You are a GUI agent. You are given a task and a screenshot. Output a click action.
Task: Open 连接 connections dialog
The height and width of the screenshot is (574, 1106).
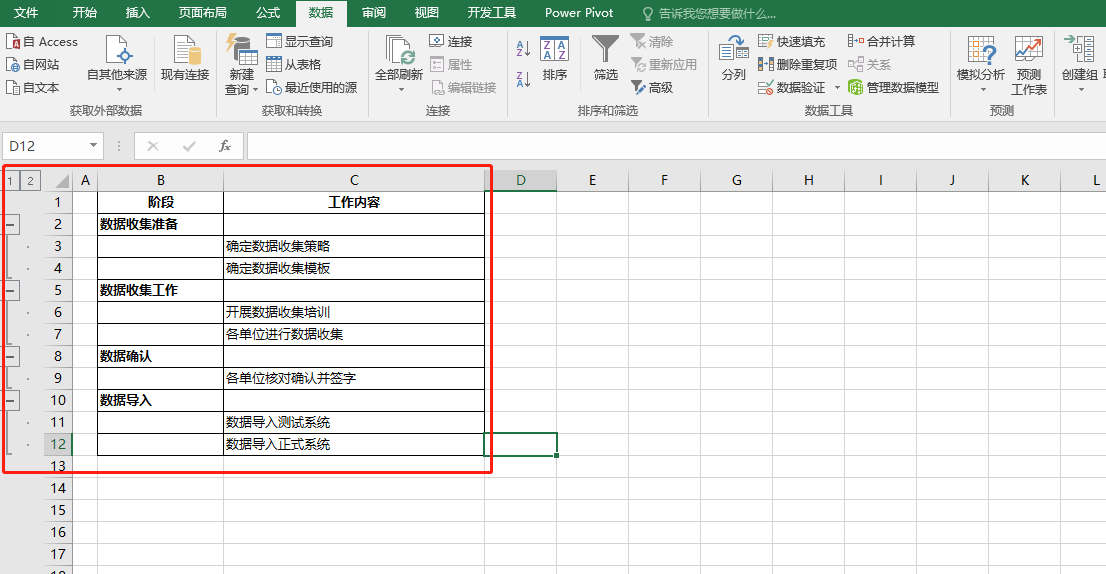point(451,42)
